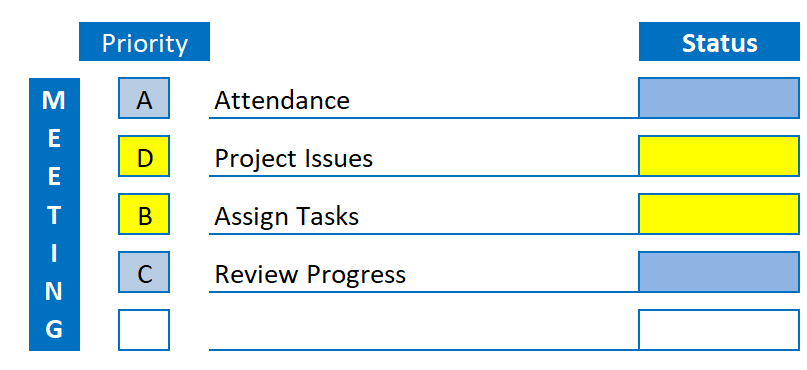Click the Review Progress agenda item
This screenshot has width=807, height=370.
coord(310,274)
